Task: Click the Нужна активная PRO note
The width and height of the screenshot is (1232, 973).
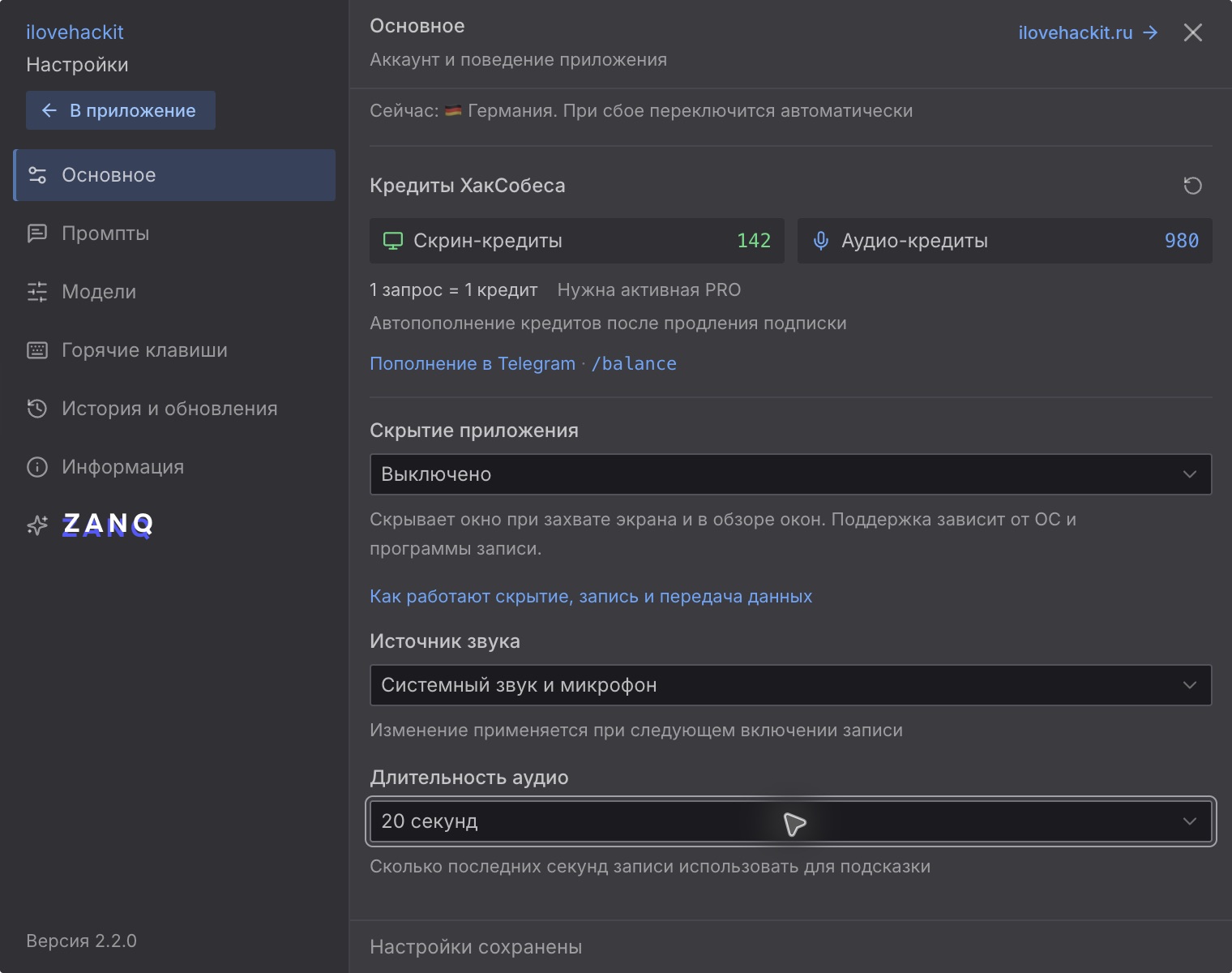Action: [x=649, y=290]
